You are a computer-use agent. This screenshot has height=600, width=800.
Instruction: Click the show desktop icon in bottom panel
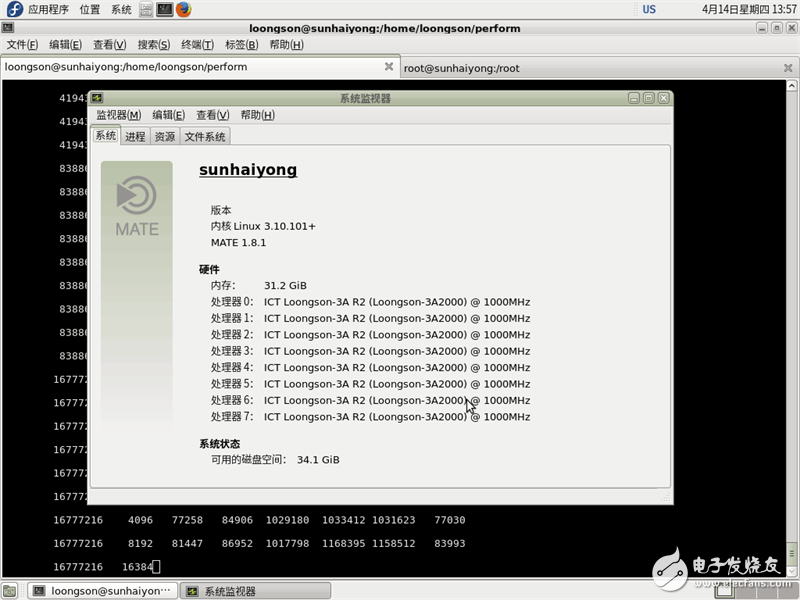tap(11, 591)
